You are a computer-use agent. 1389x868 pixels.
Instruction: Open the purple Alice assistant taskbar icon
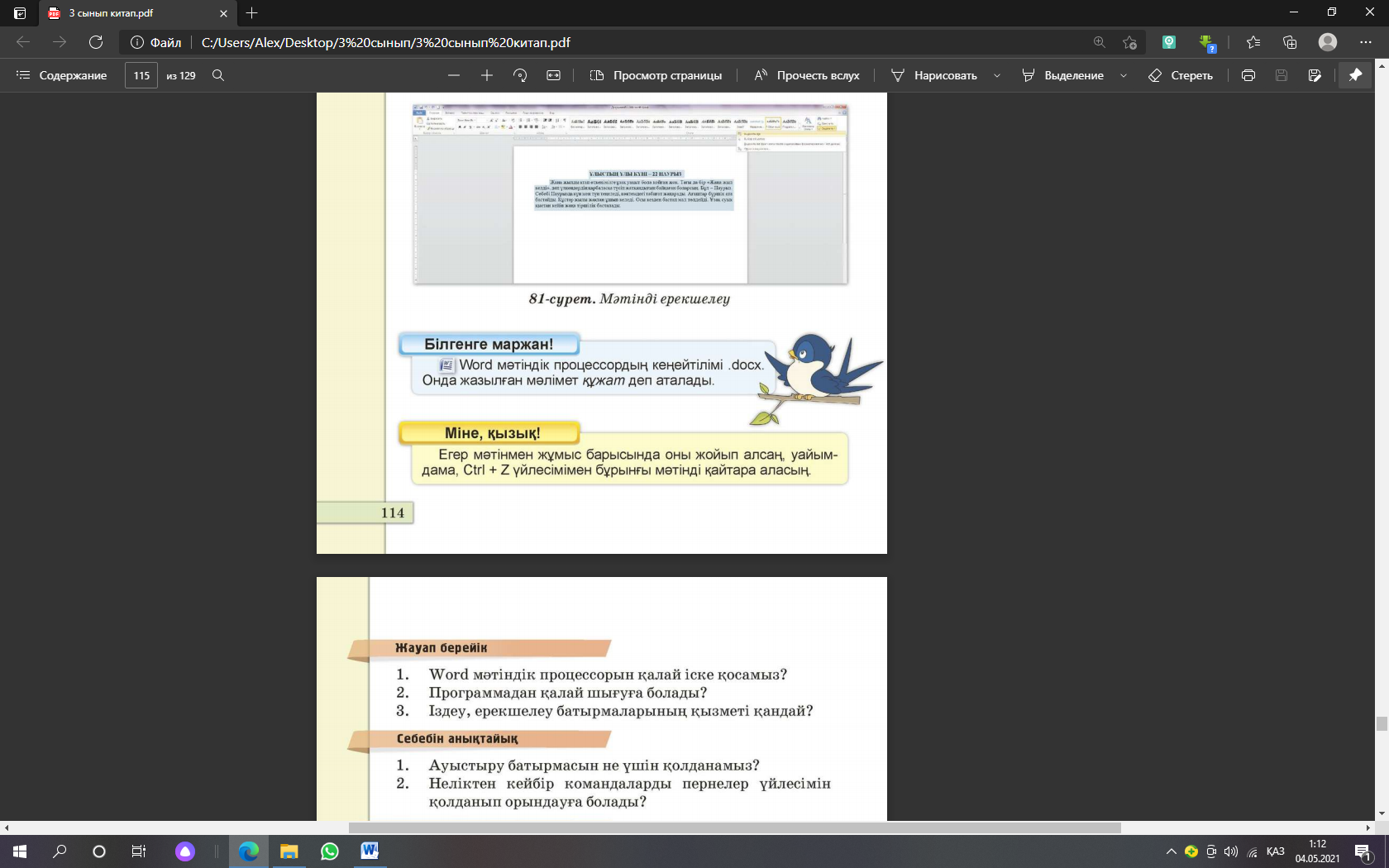coord(185,851)
